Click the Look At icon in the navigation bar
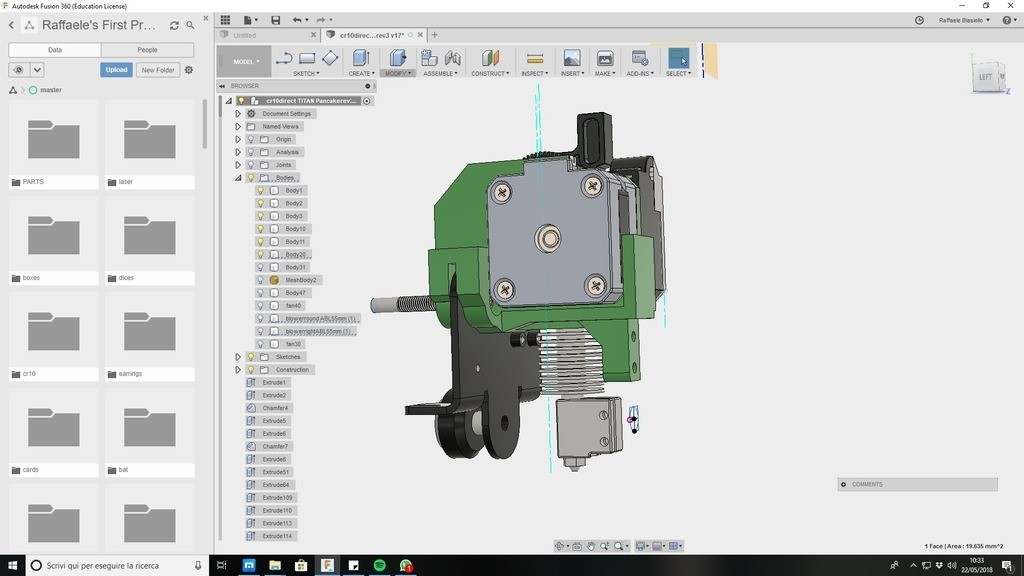The image size is (1024, 576). [577, 546]
